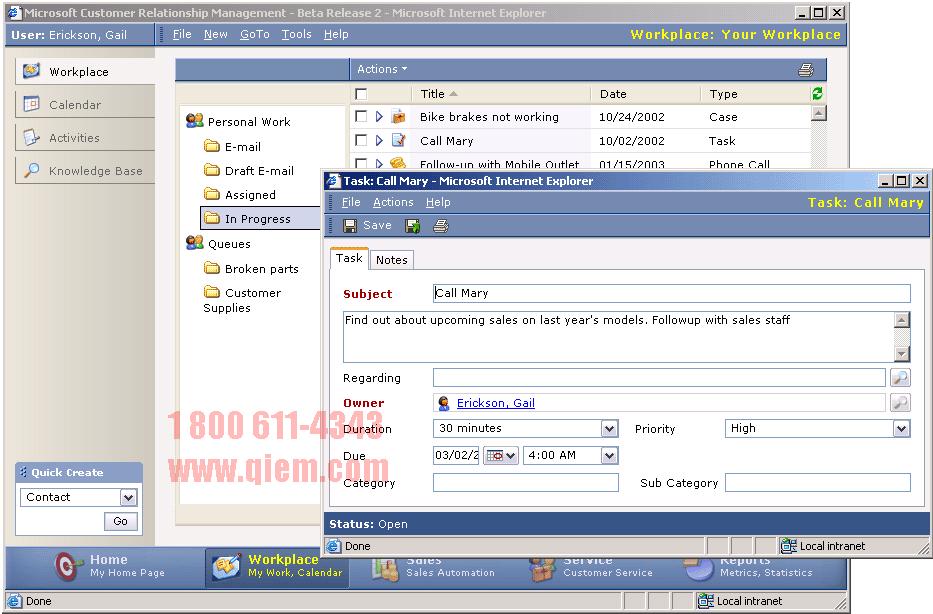The image size is (933, 614).
Task: Click the print icon in the Task window toolbar
Action: [x=441, y=225]
